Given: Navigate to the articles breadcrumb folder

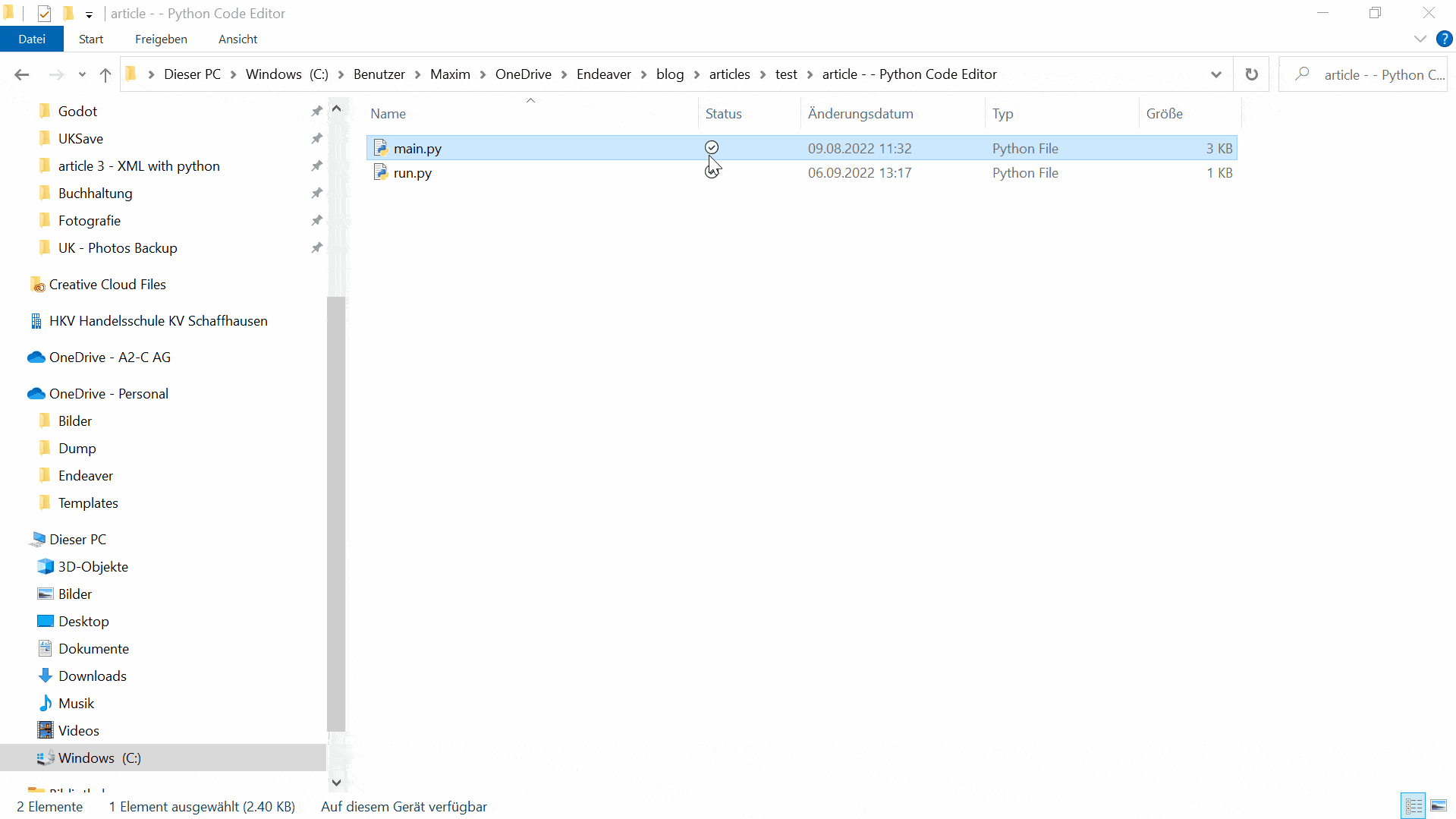Looking at the screenshot, I should point(729,74).
